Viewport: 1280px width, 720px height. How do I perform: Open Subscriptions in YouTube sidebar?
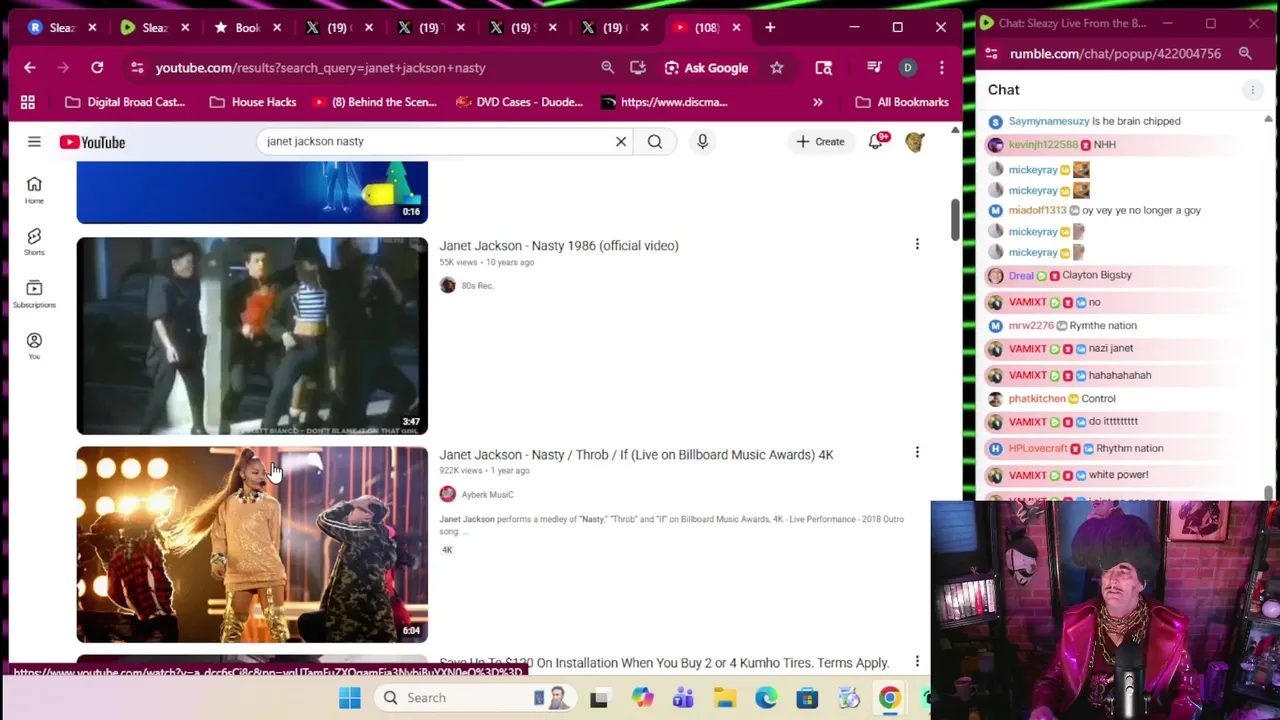pos(34,292)
